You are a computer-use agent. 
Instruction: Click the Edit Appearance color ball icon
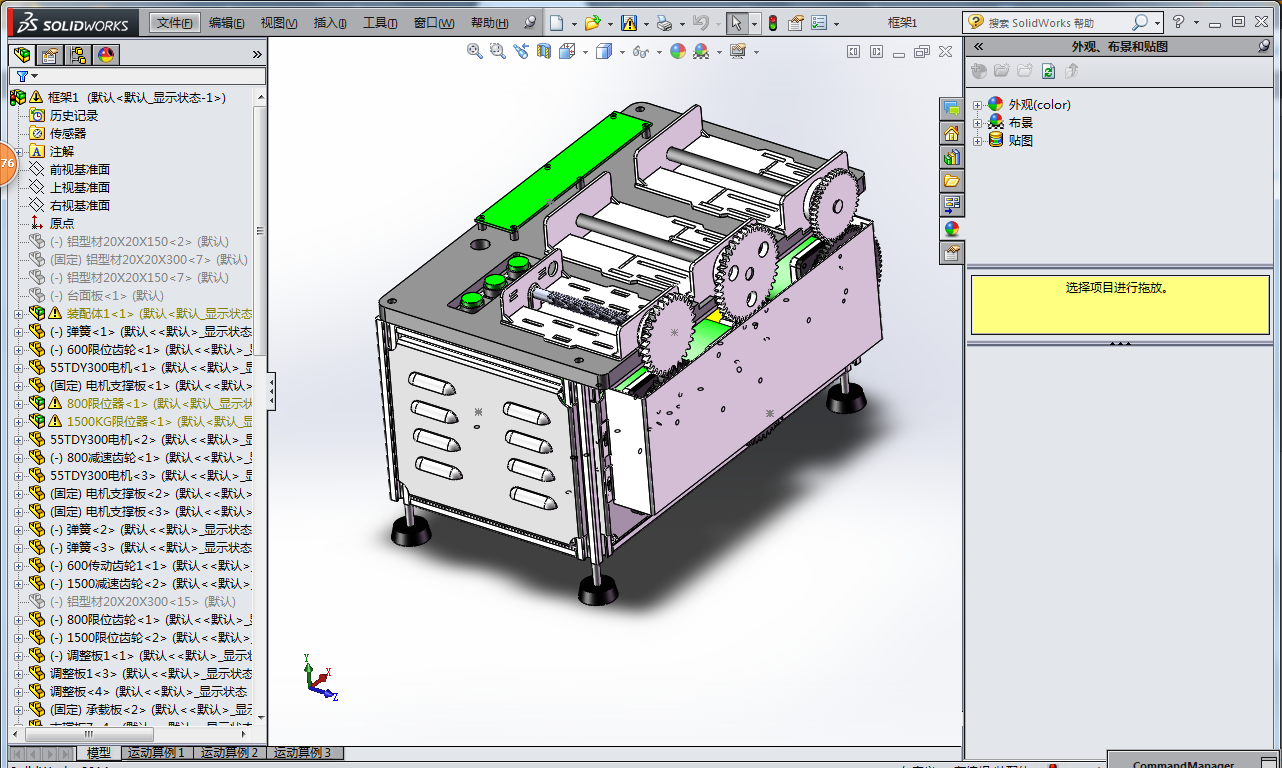point(678,51)
